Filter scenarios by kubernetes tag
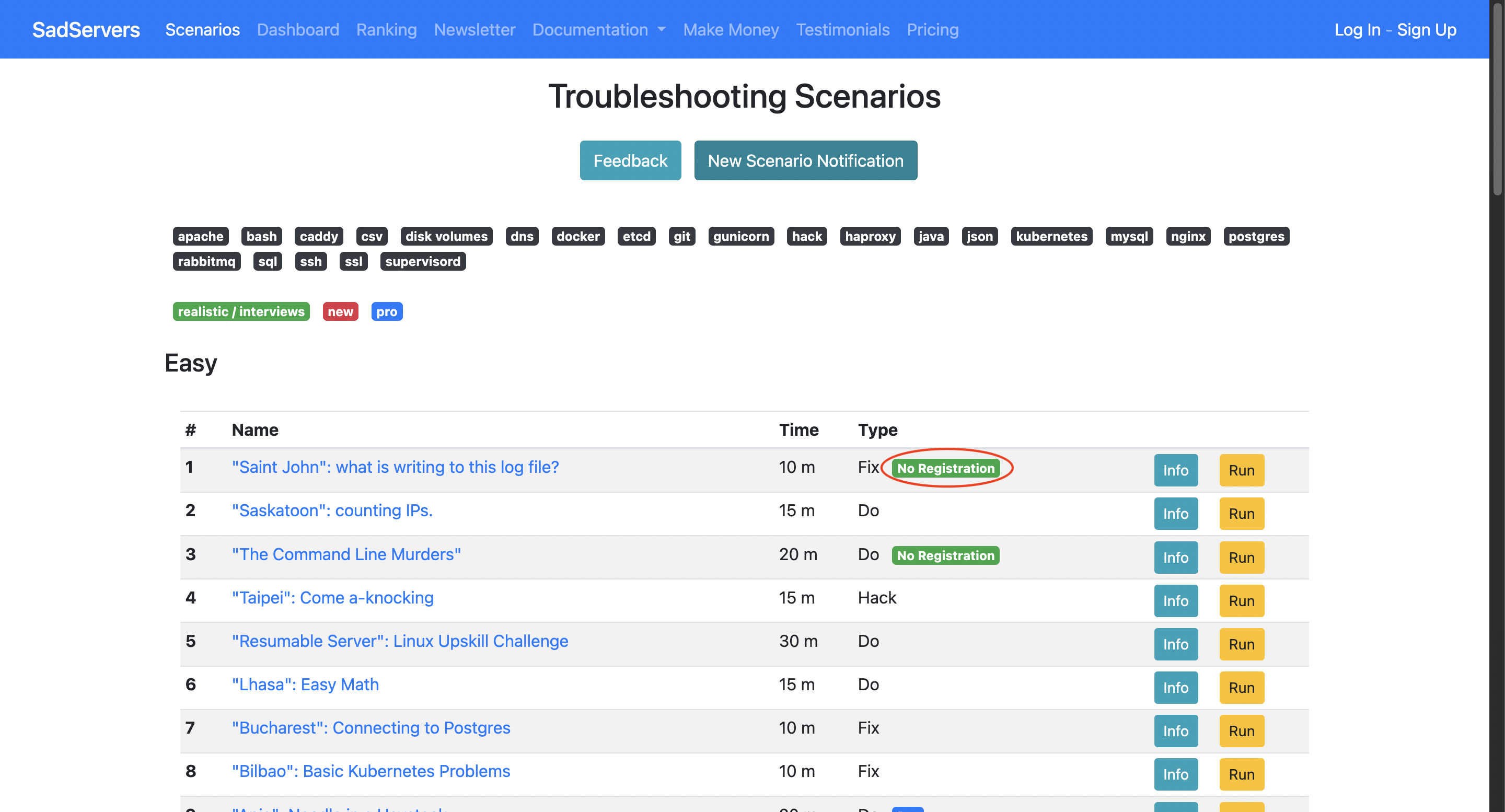Image resolution: width=1505 pixels, height=812 pixels. [1051, 237]
